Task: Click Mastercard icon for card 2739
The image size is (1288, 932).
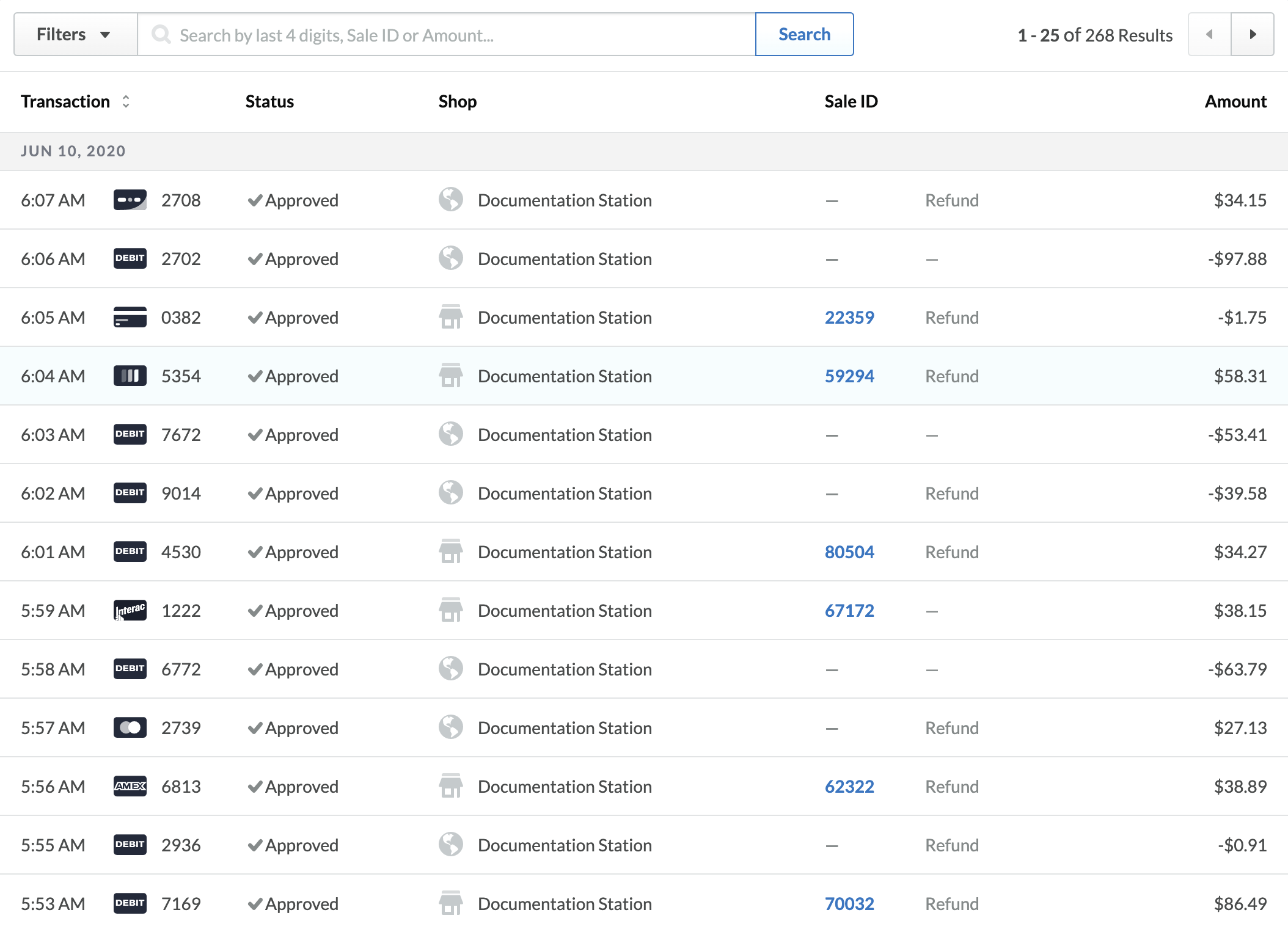Action: point(130,727)
